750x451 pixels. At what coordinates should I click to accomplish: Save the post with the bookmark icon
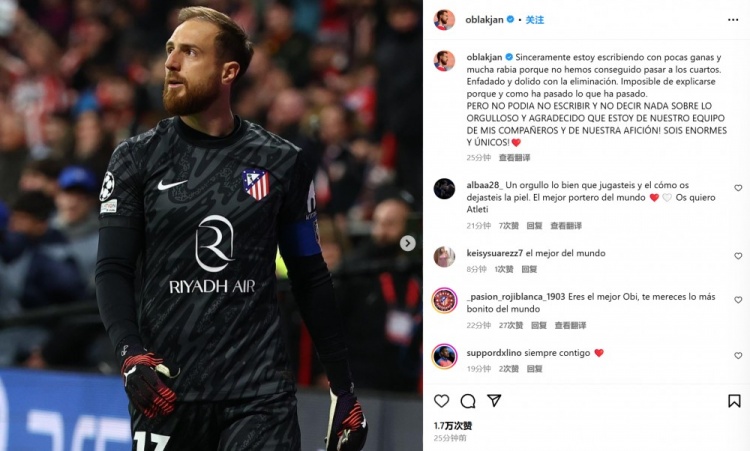tap(734, 401)
